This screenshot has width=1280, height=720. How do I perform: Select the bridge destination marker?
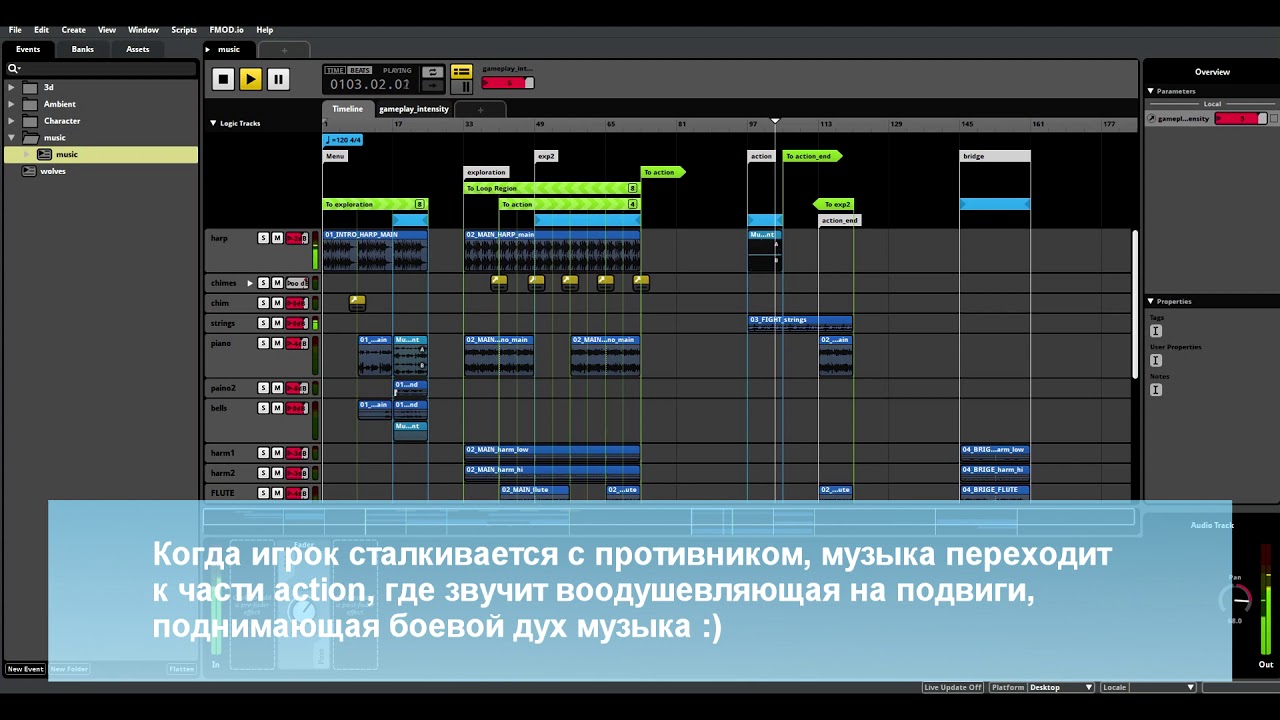coord(994,156)
